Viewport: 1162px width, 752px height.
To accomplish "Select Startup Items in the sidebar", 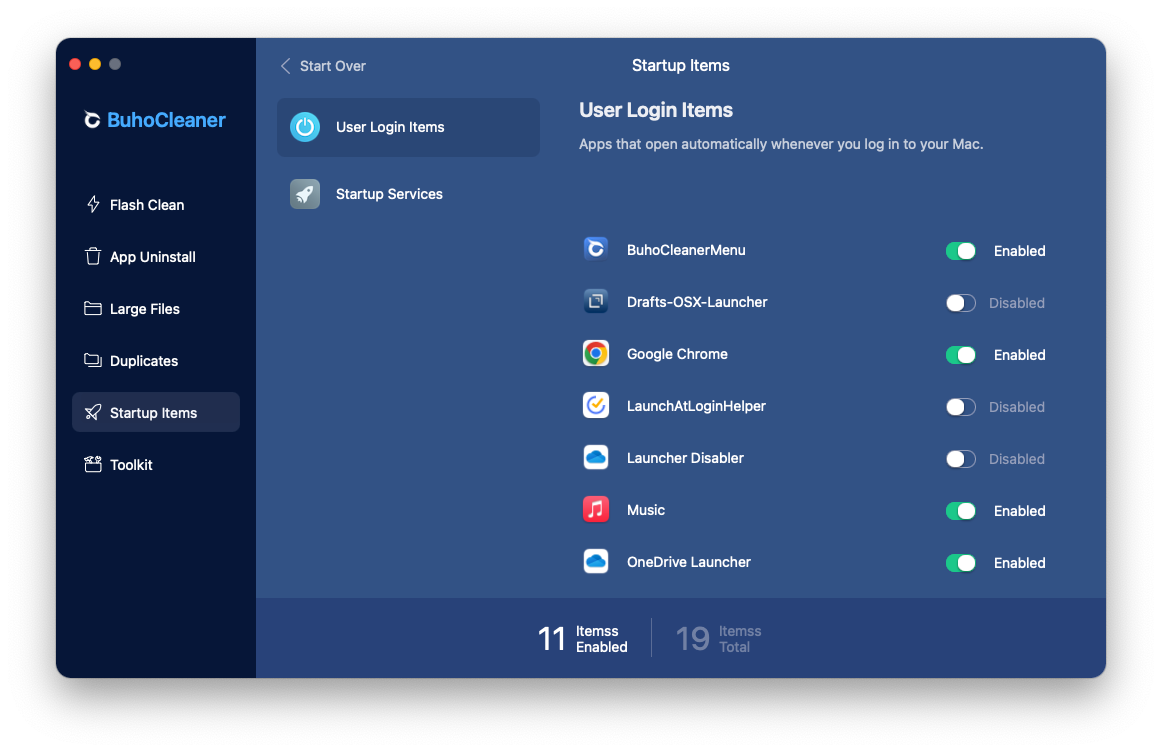I will tap(156, 412).
